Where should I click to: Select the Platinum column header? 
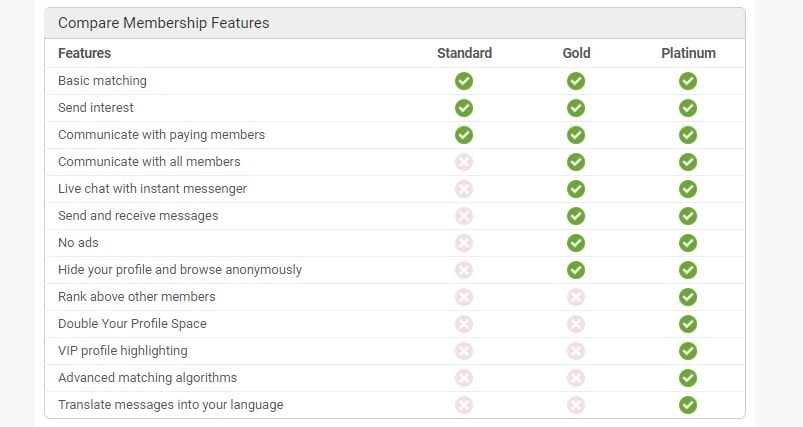[688, 53]
